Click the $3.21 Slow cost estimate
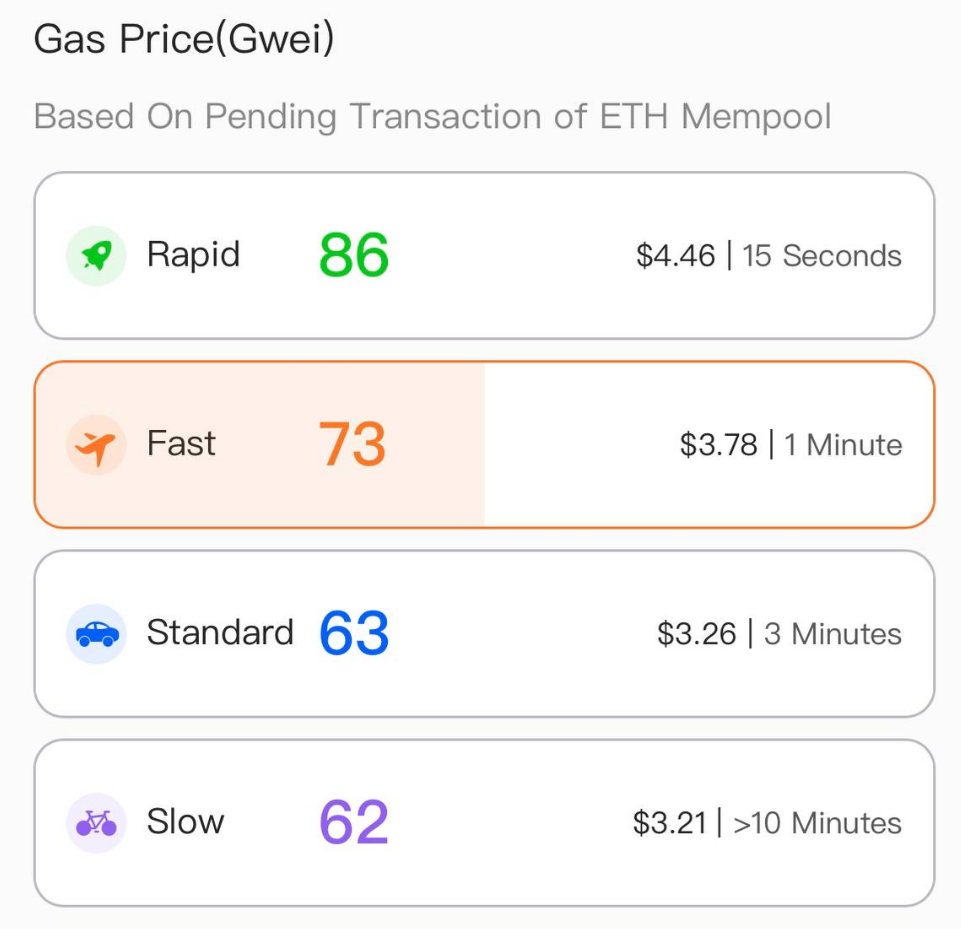This screenshot has width=961, height=929. click(672, 823)
